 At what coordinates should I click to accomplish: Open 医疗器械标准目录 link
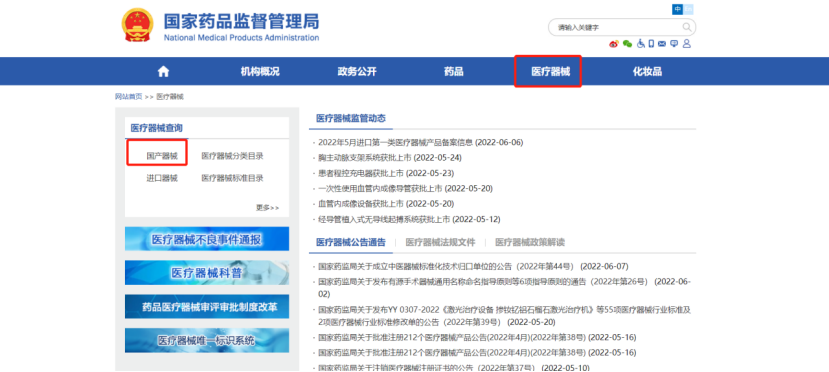233,178
